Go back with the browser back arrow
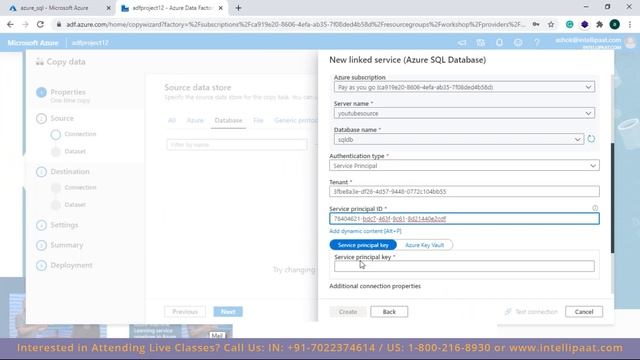This screenshot has width=640, height=360. pos(10,24)
